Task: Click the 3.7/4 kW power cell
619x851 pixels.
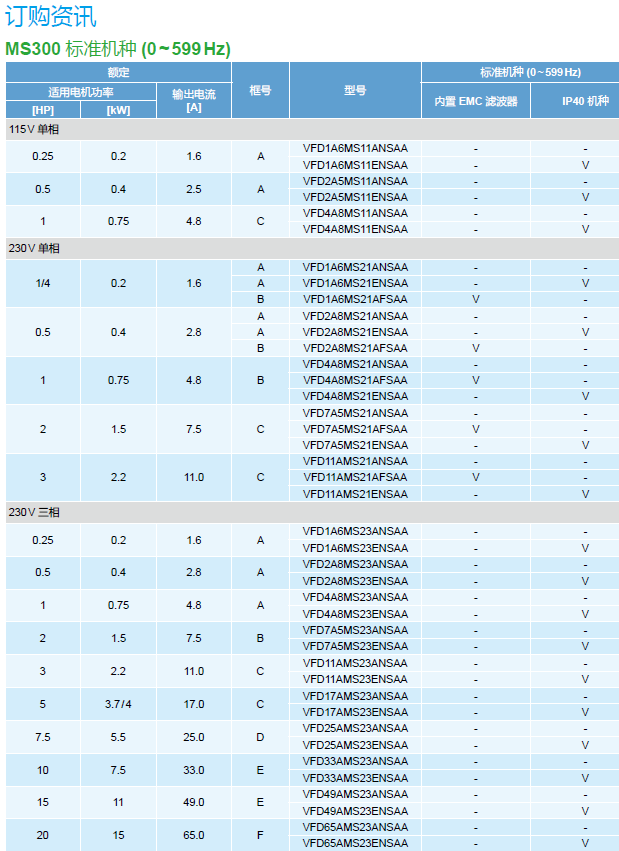Action: coord(118,704)
